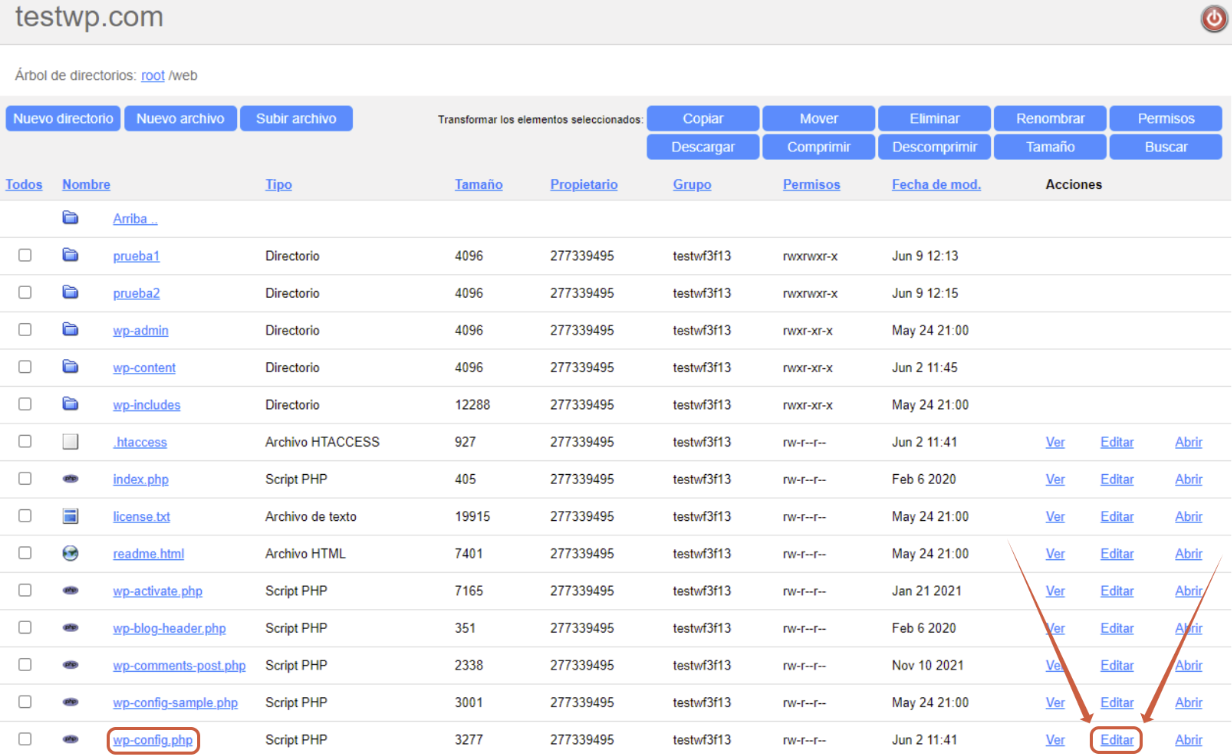Click Ver for readme.html
The width and height of the screenshot is (1232, 756).
click(x=1055, y=554)
